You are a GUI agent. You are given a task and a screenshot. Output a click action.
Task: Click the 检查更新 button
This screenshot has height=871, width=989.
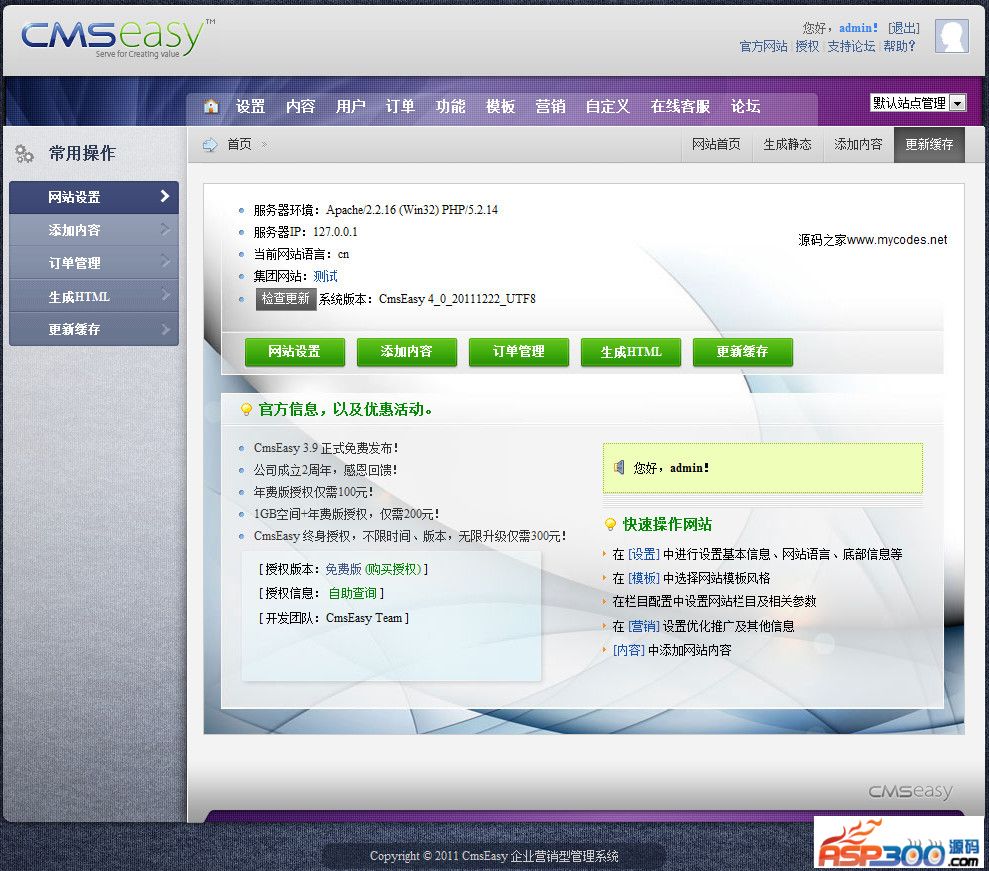(286, 299)
